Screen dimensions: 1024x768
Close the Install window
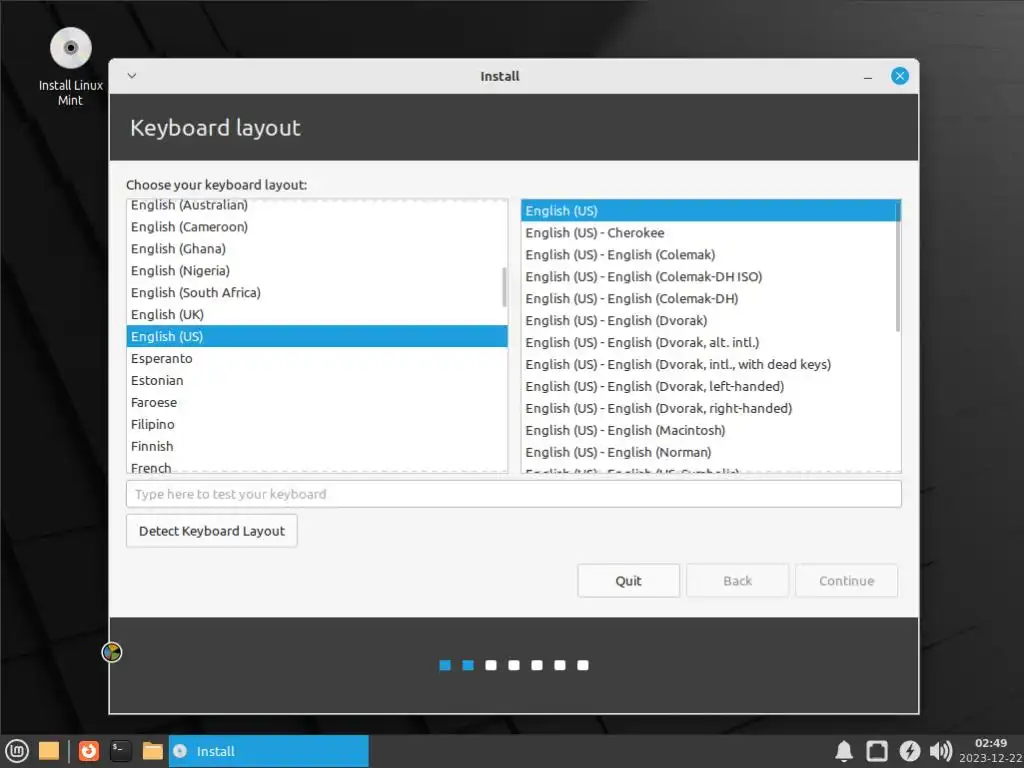899,76
